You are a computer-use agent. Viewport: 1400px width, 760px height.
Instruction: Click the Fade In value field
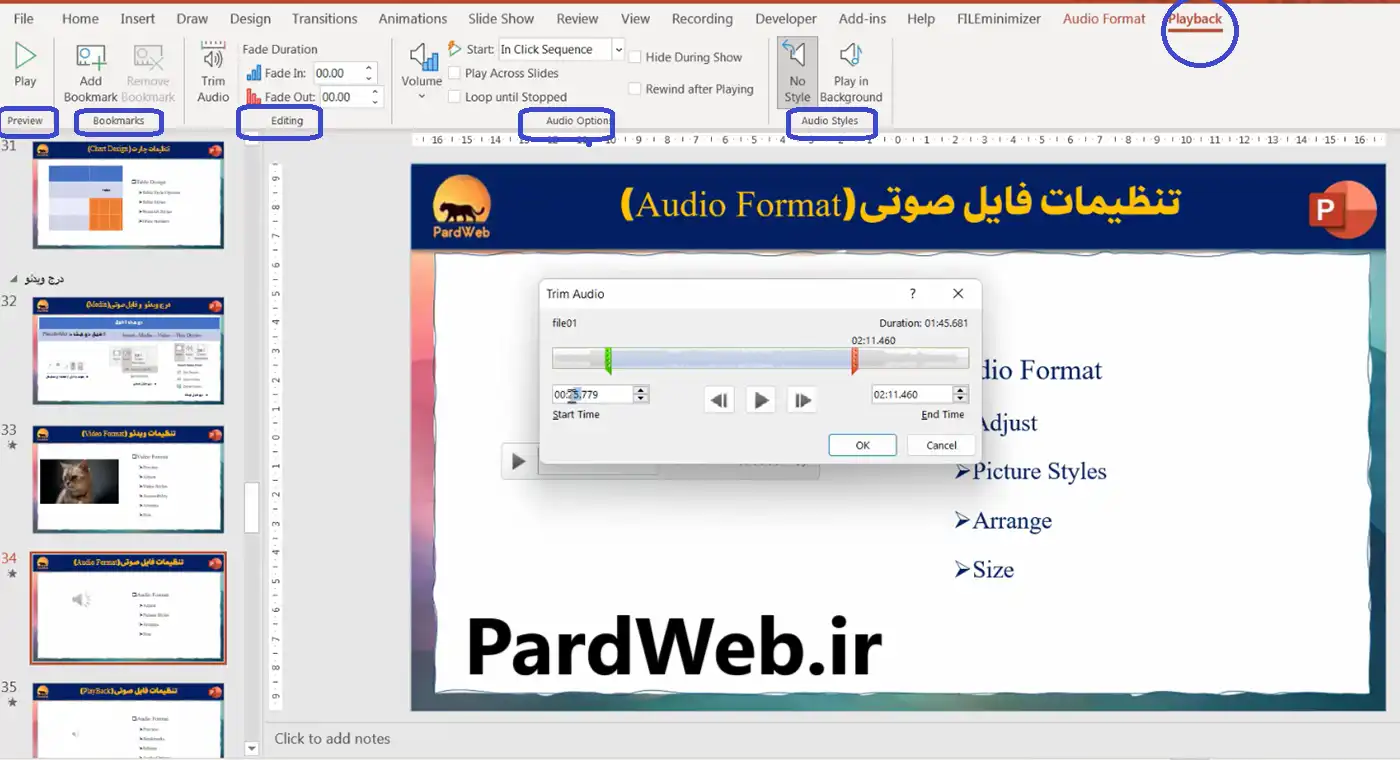tap(338, 73)
